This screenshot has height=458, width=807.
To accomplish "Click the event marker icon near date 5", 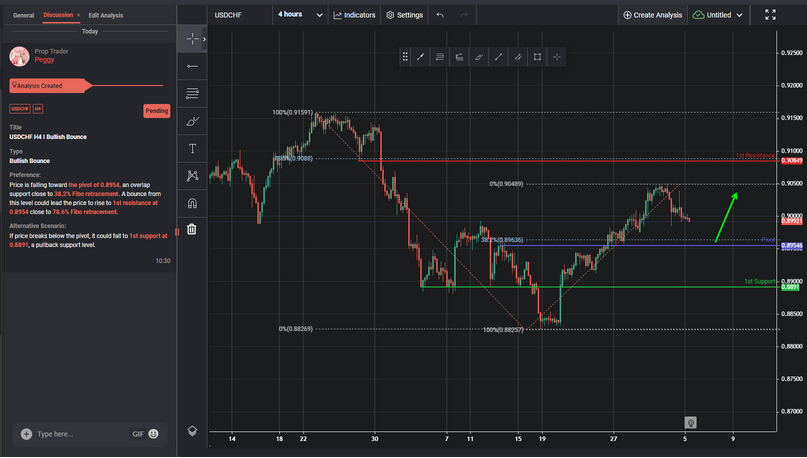I will 691,422.
